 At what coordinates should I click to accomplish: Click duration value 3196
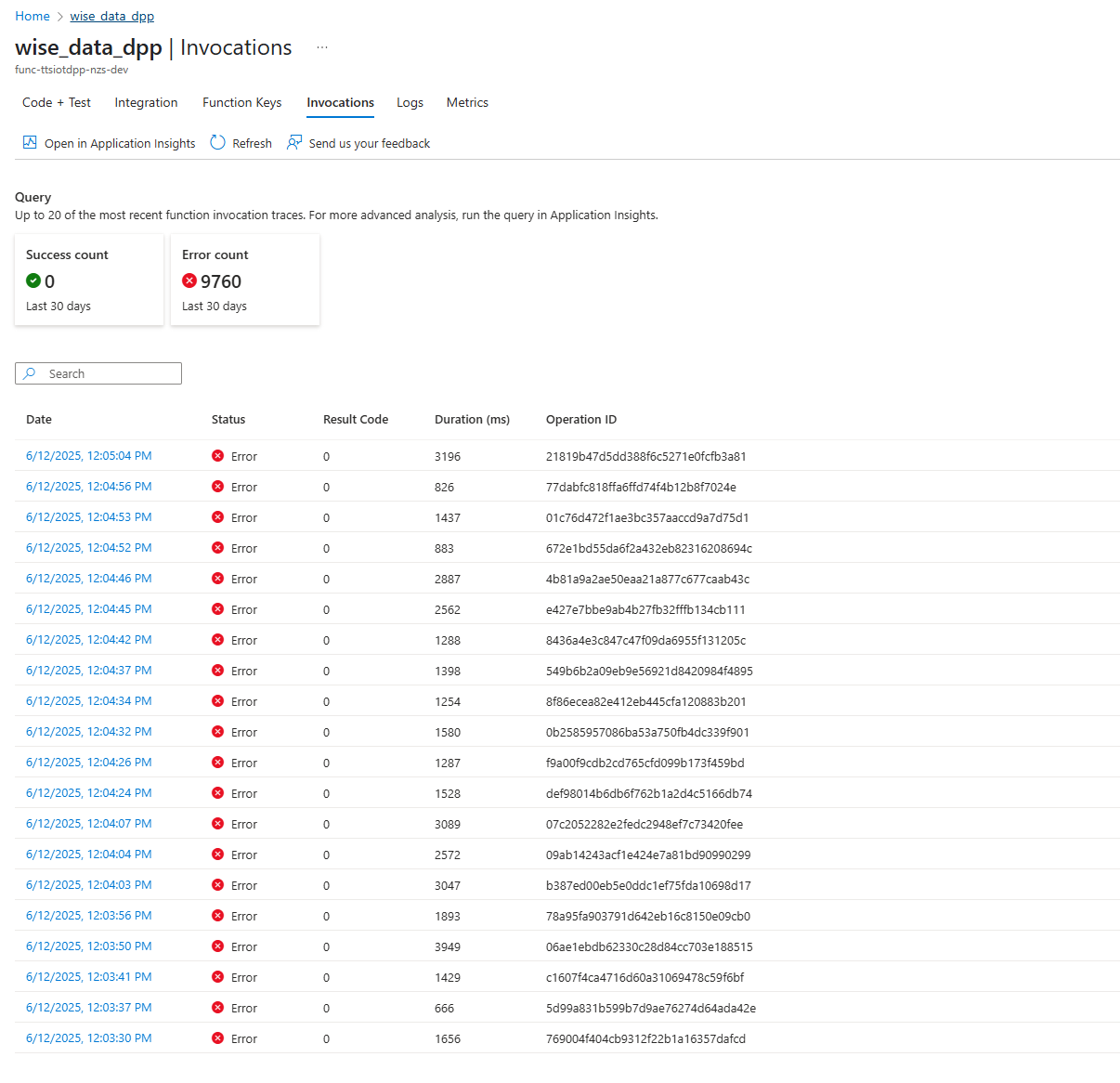448,457
